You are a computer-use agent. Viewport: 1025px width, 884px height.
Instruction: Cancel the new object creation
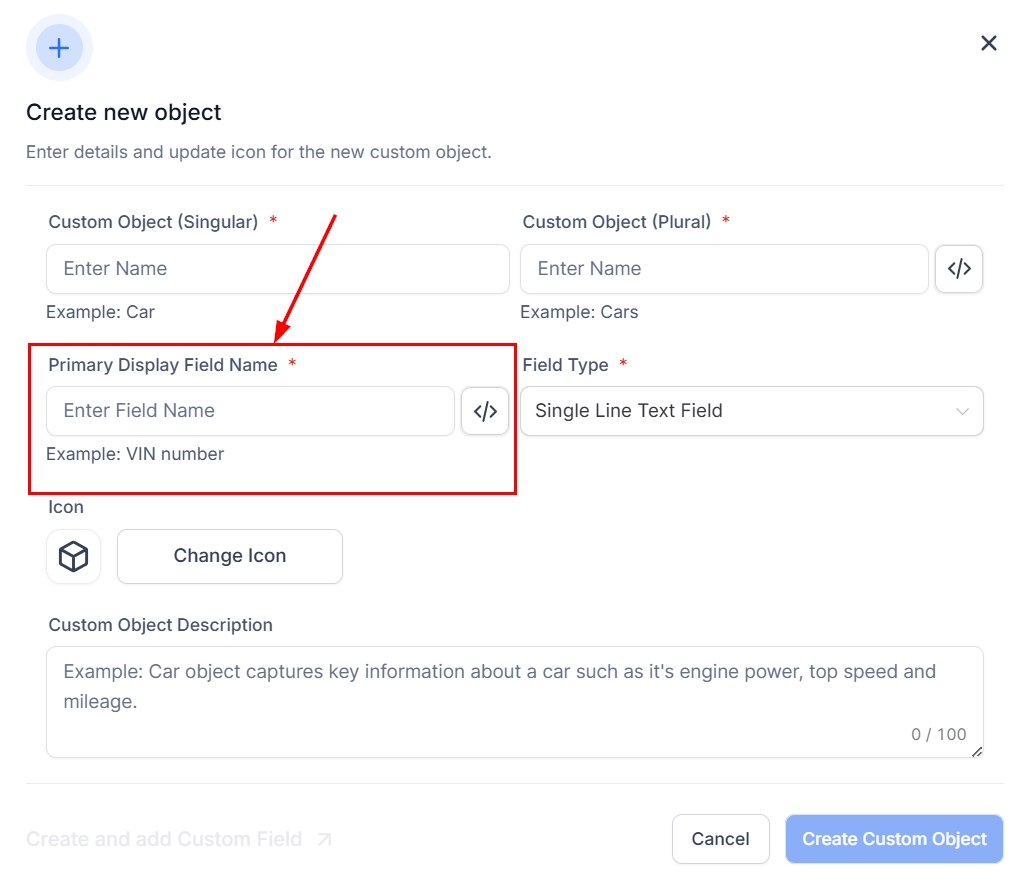[720, 839]
